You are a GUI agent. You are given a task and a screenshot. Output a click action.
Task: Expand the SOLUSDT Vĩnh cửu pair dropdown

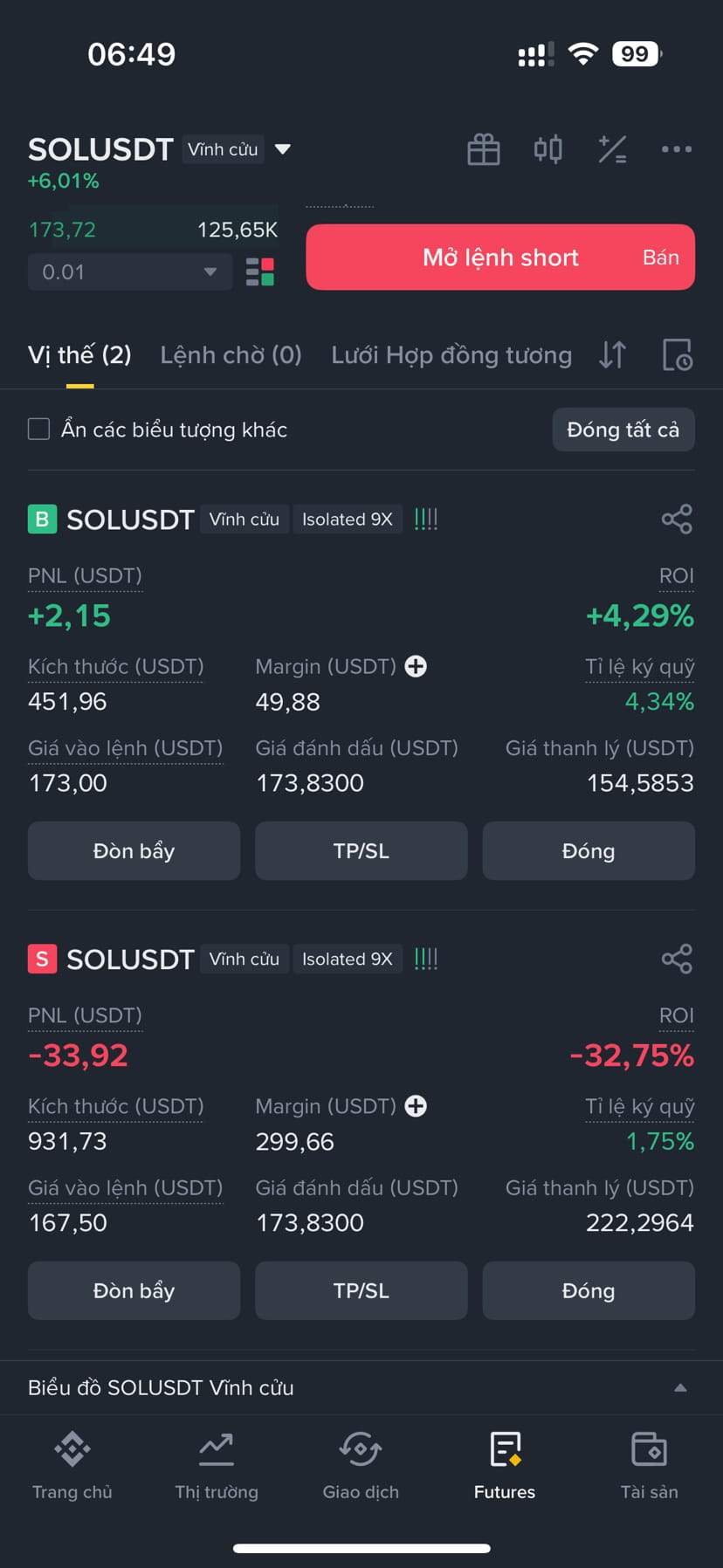point(282,149)
